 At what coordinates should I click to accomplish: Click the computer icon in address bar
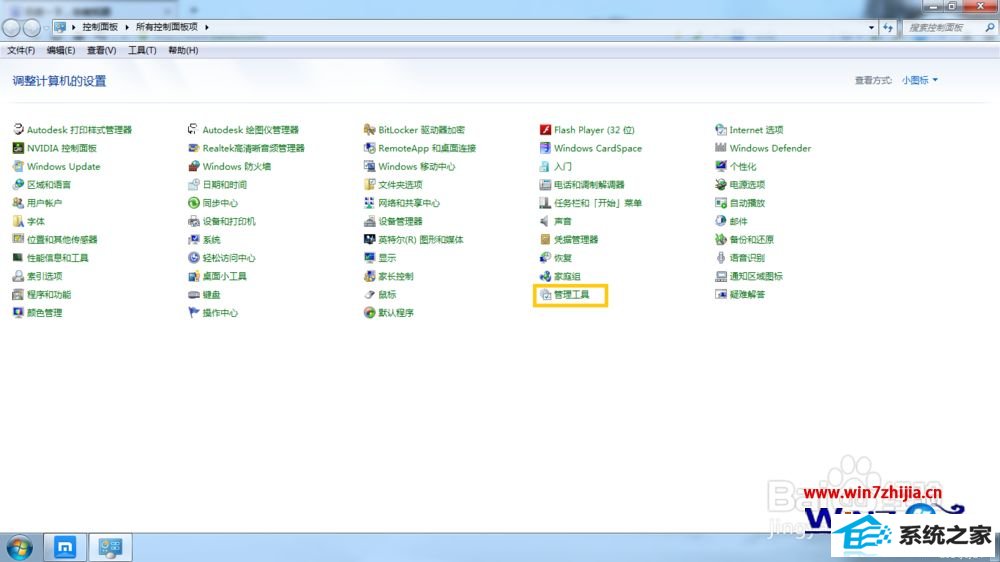(60, 27)
